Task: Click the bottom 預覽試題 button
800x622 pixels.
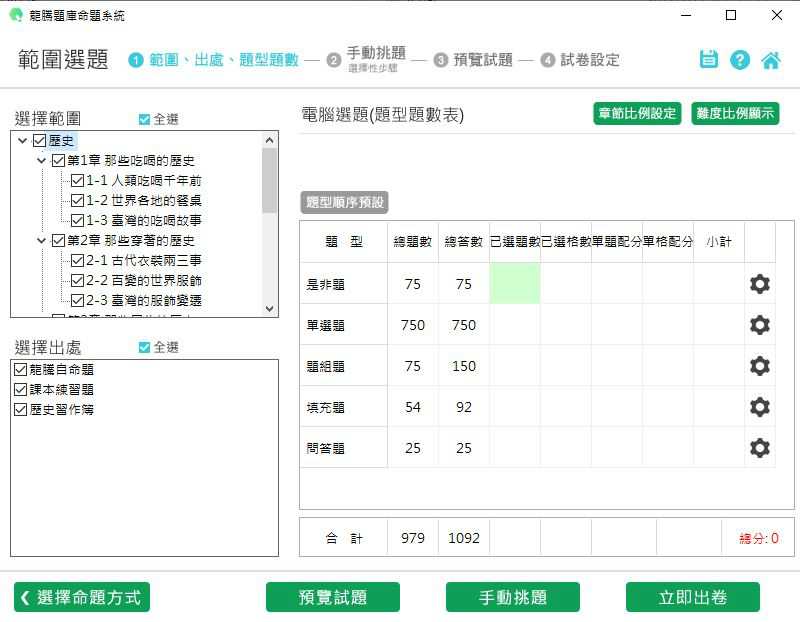Action: 333,597
